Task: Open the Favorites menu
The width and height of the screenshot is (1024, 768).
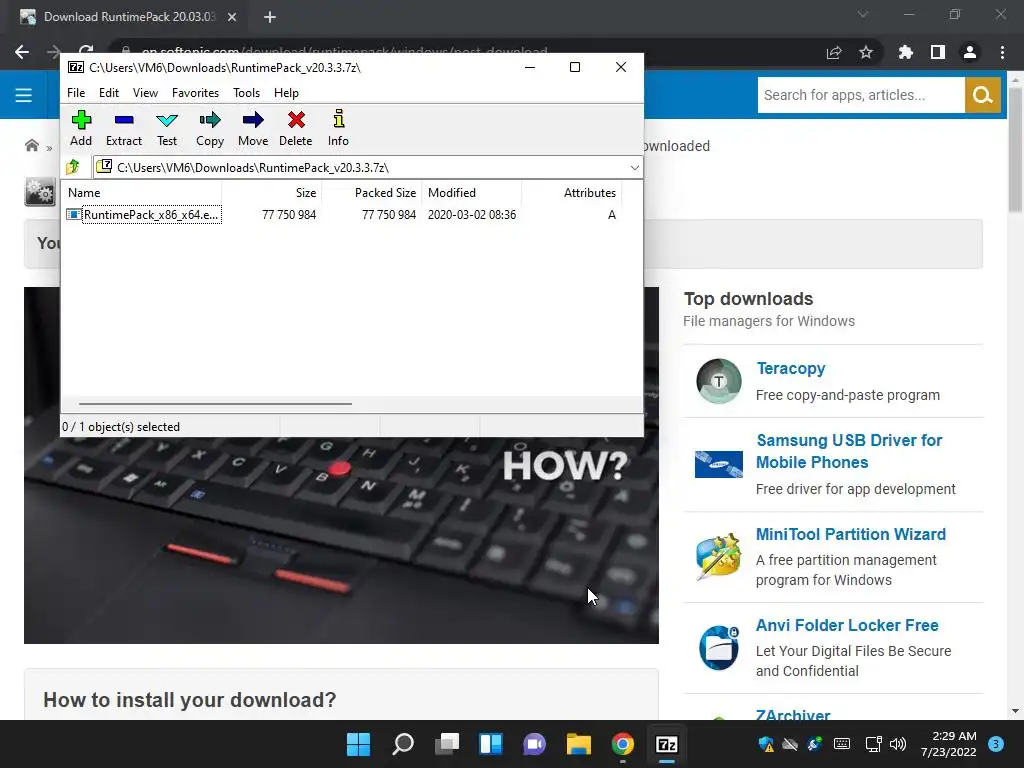Action: (195, 93)
